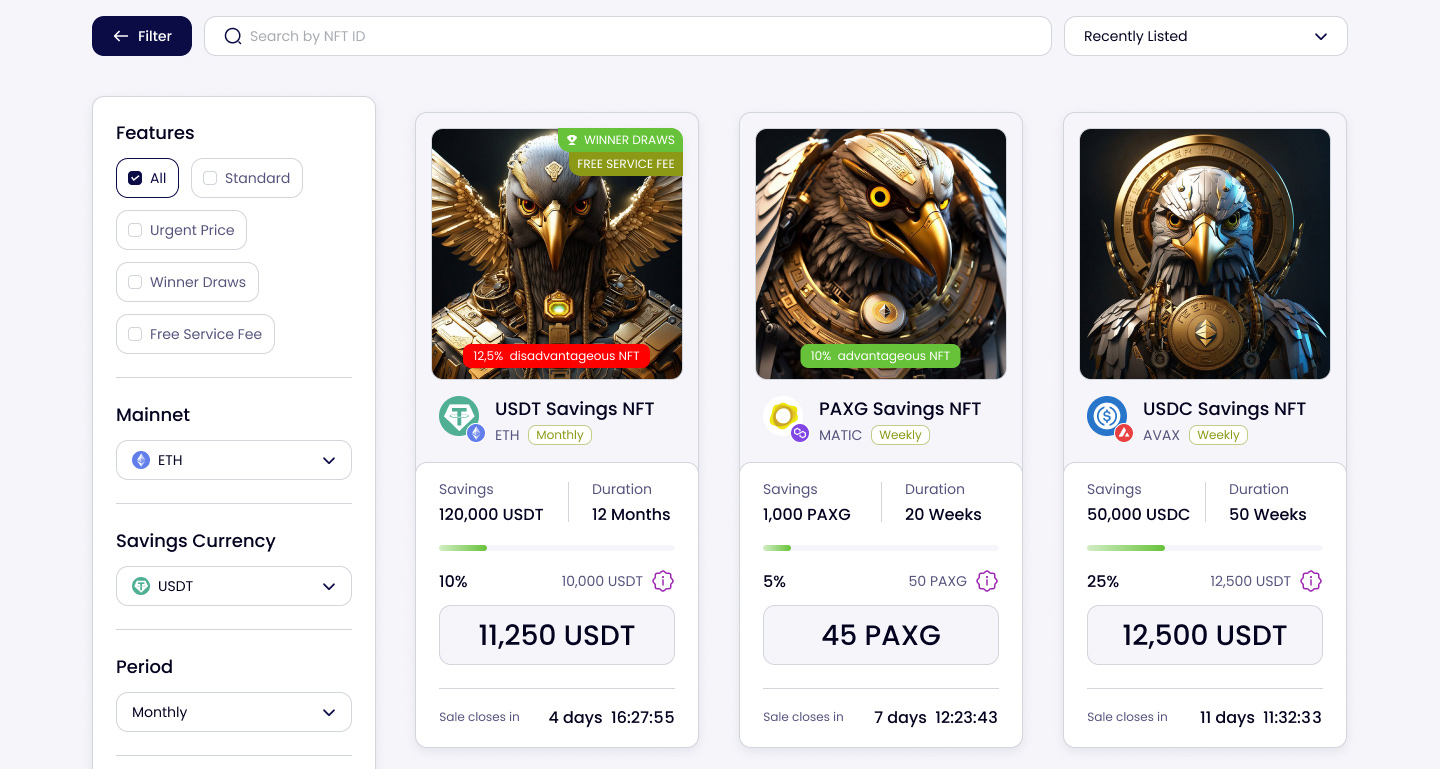The width and height of the screenshot is (1440, 769).
Task: Click the USDT token icon on first card
Action: point(461,417)
